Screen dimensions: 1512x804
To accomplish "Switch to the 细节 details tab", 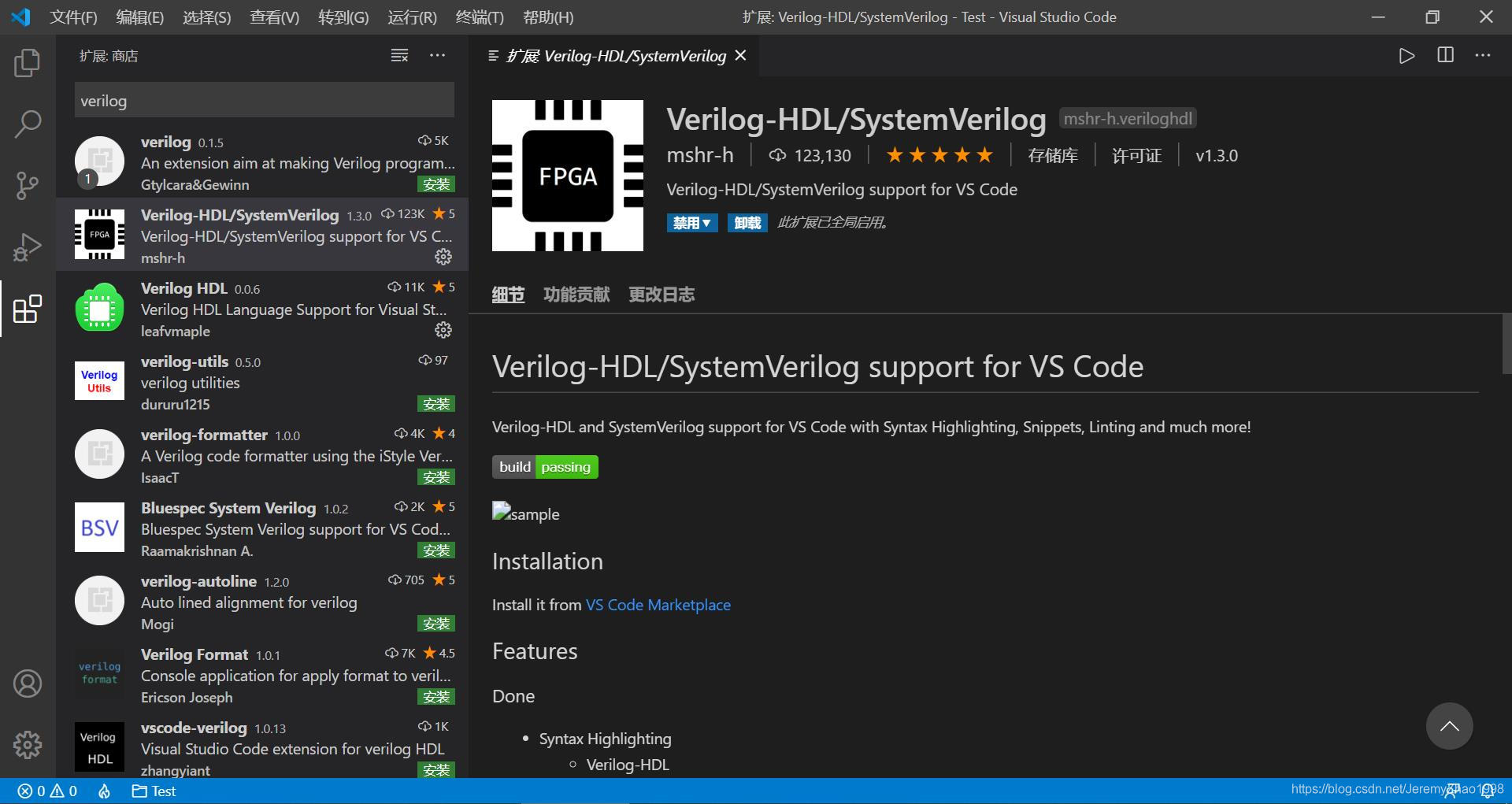I will pyautogui.click(x=508, y=295).
